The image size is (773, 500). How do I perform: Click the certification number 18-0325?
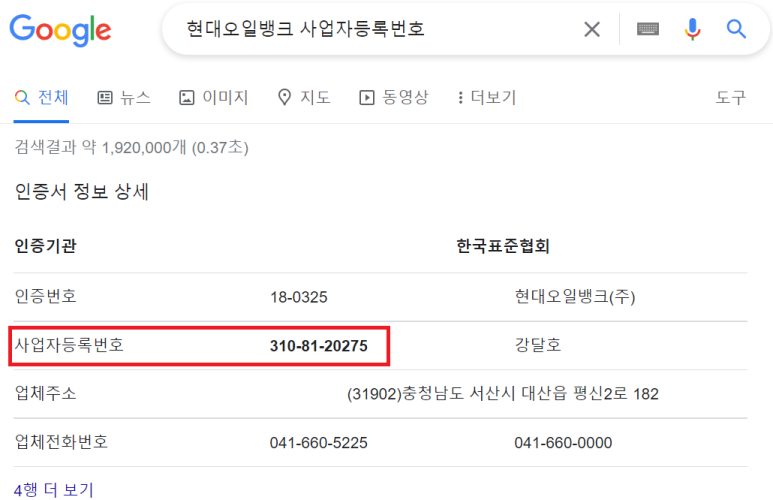tap(299, 297)
